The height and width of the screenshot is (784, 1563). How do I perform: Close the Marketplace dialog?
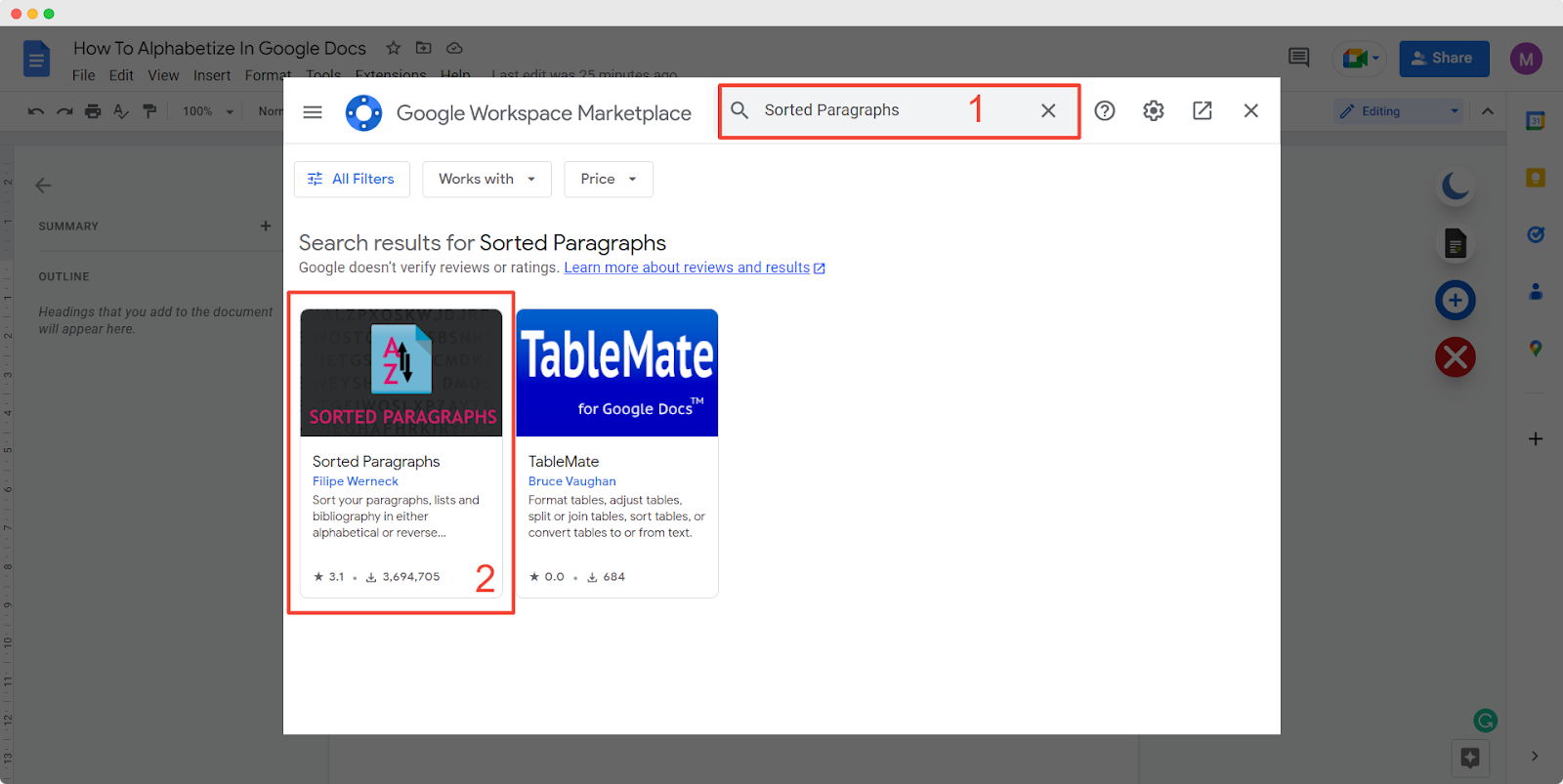click(1250, 111)
